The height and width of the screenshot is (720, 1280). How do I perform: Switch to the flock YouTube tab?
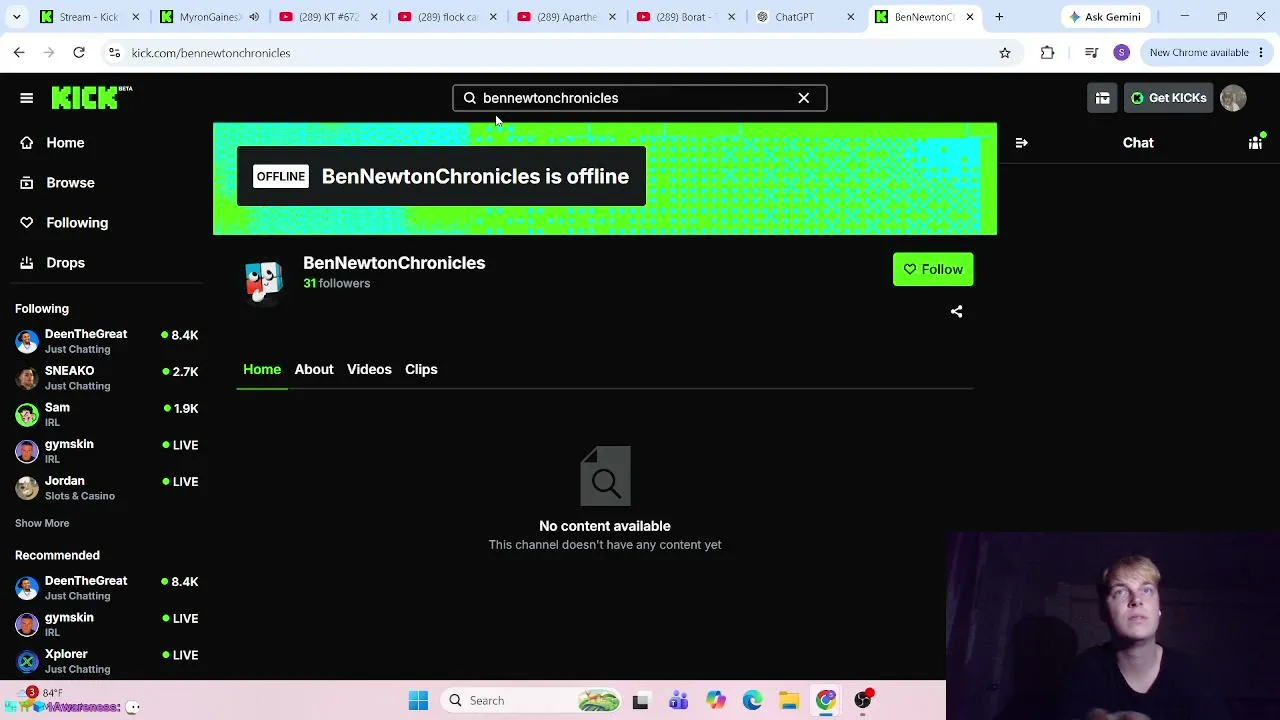(x=447, y=17)
